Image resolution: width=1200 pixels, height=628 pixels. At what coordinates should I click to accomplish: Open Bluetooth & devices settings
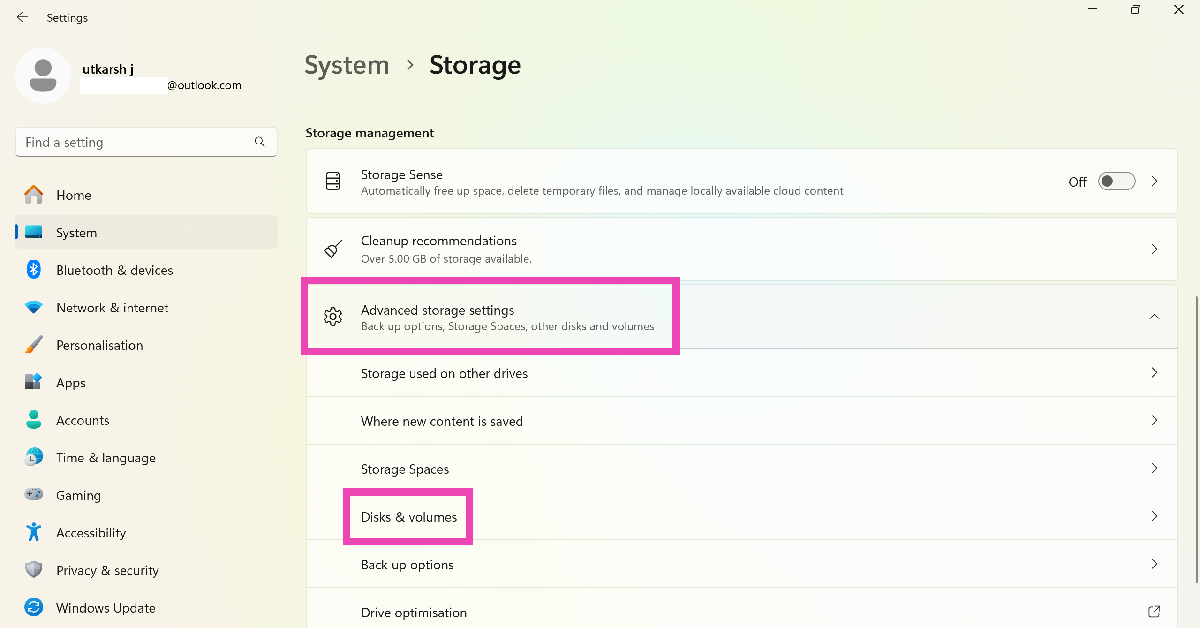114,270
